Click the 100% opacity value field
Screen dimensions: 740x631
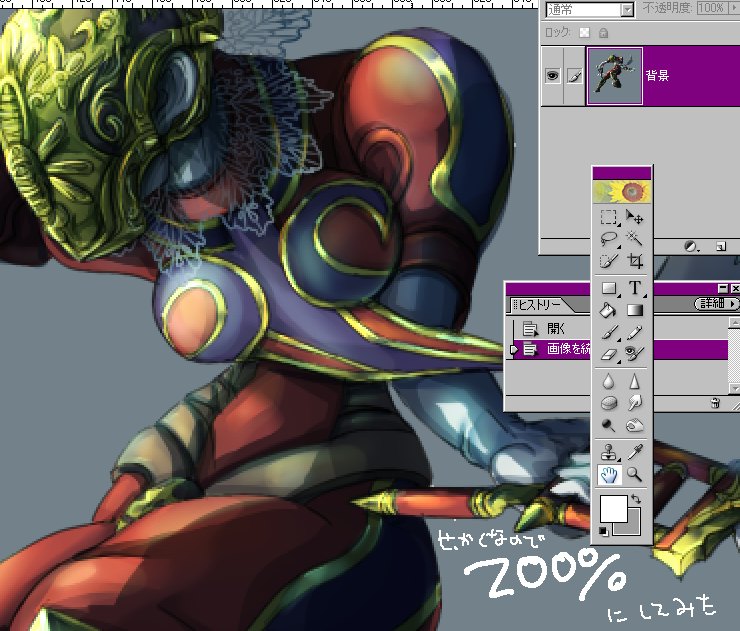(711, 8)
